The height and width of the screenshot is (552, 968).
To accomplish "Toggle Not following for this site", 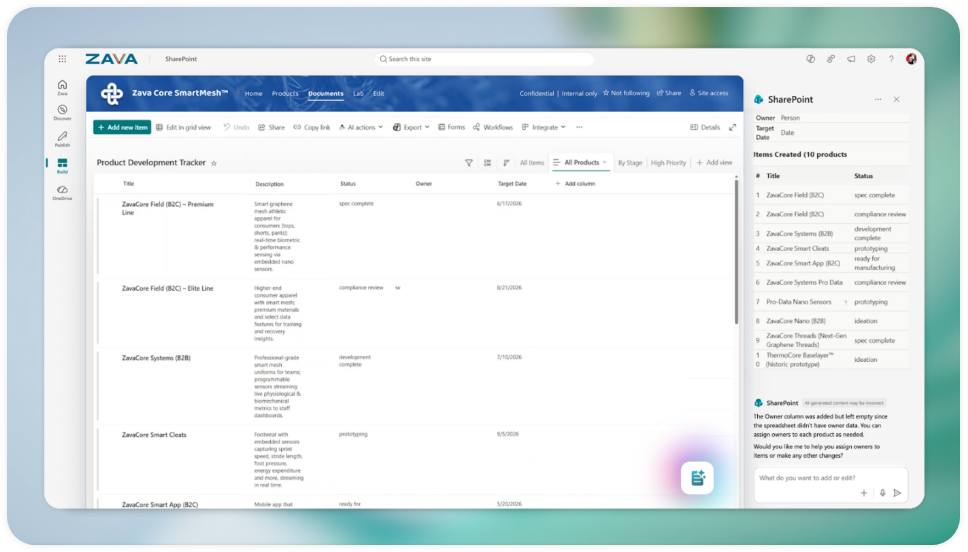I will pos(626,93).
